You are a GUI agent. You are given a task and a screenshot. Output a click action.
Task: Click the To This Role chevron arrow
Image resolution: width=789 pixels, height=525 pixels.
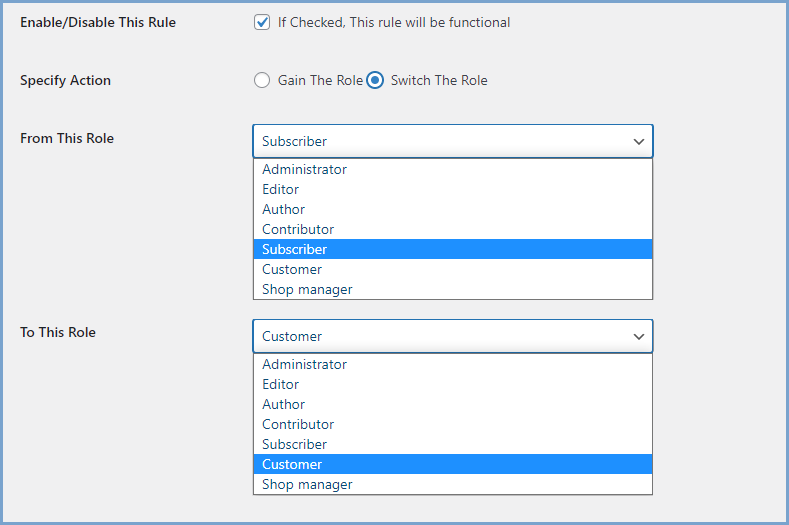(639, 337)
